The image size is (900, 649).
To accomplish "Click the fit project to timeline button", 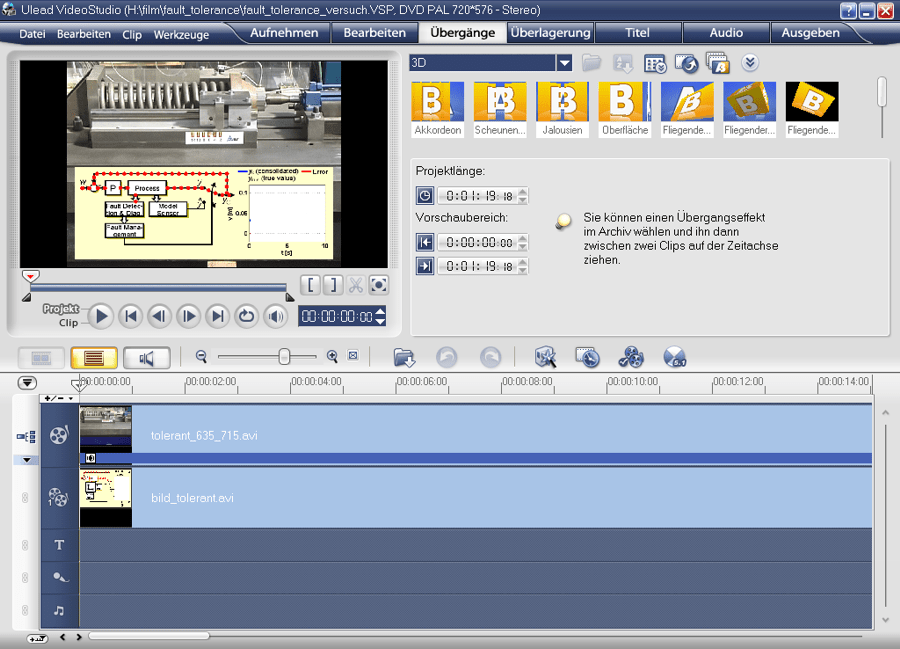I will pos(352,355).
